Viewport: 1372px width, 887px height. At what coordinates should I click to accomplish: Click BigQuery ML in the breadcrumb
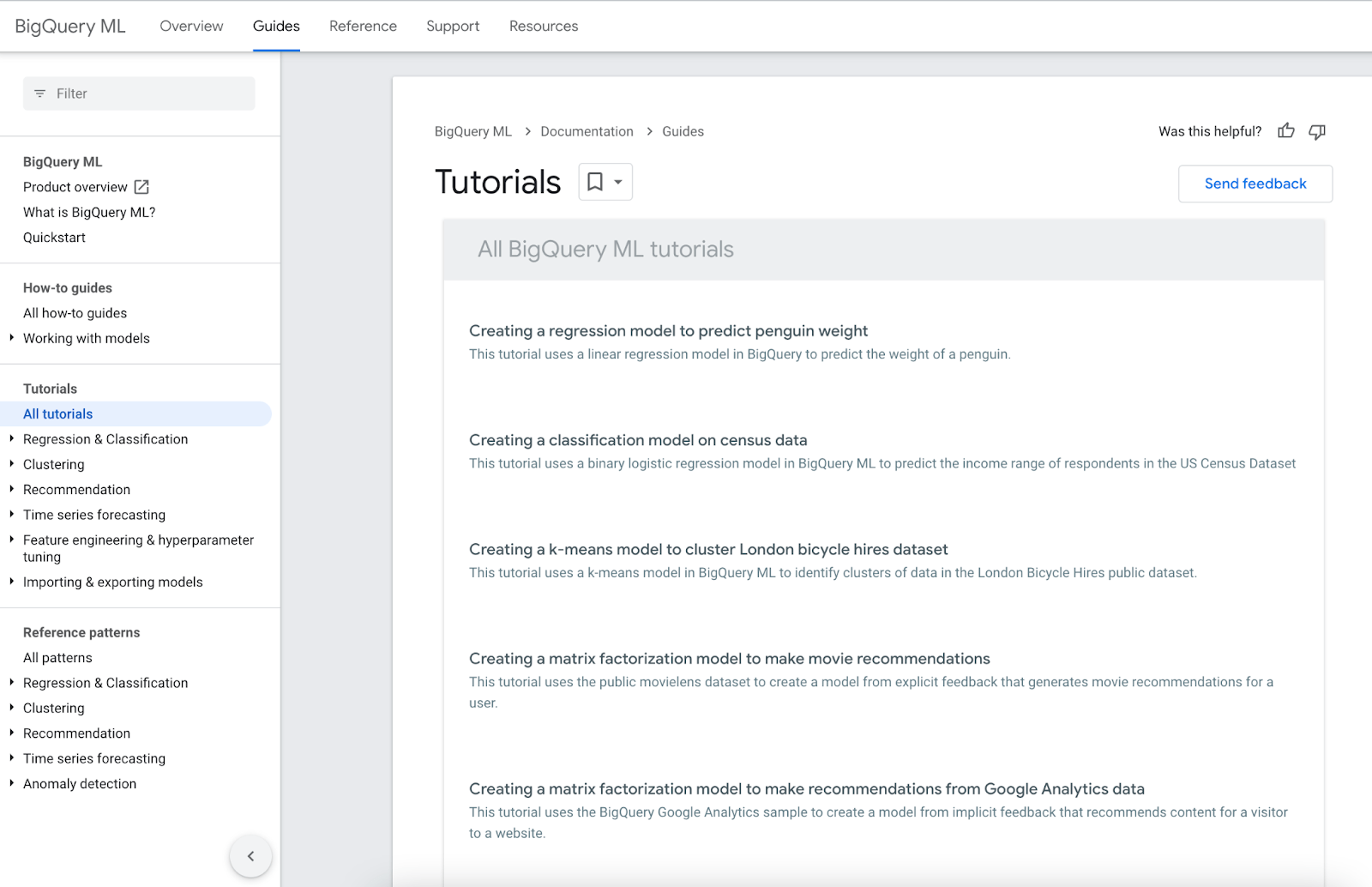[472, 131]
